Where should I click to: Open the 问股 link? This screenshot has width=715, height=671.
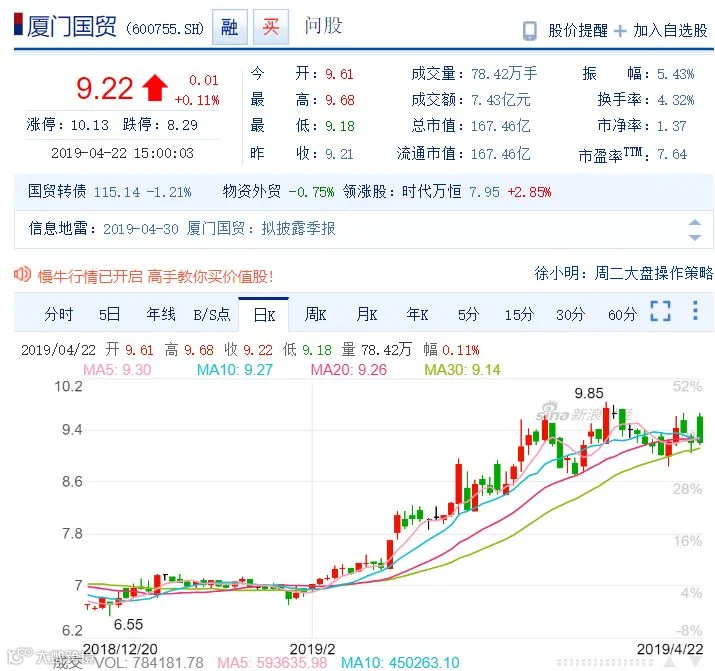coord(323,26)
